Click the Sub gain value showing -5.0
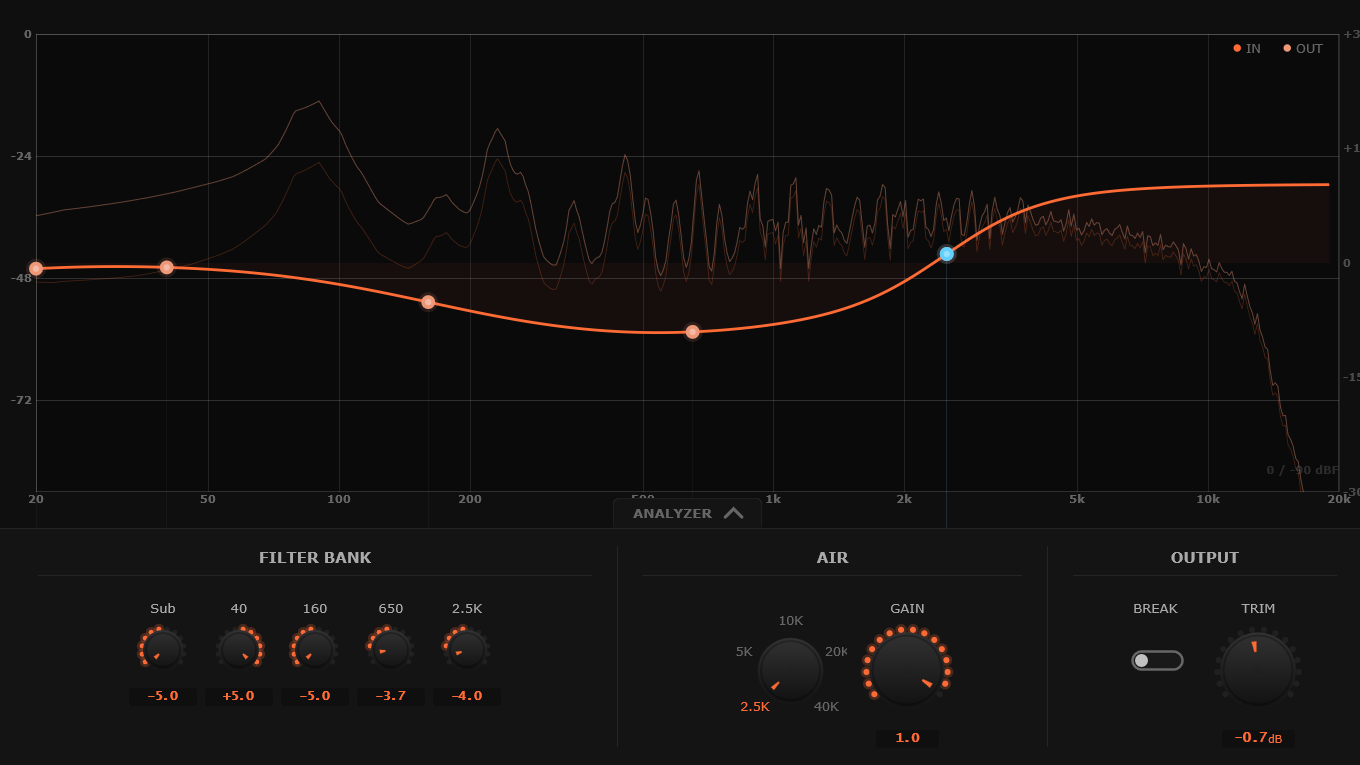Screen dimensions: 1360x765 [x=162, y=696]
